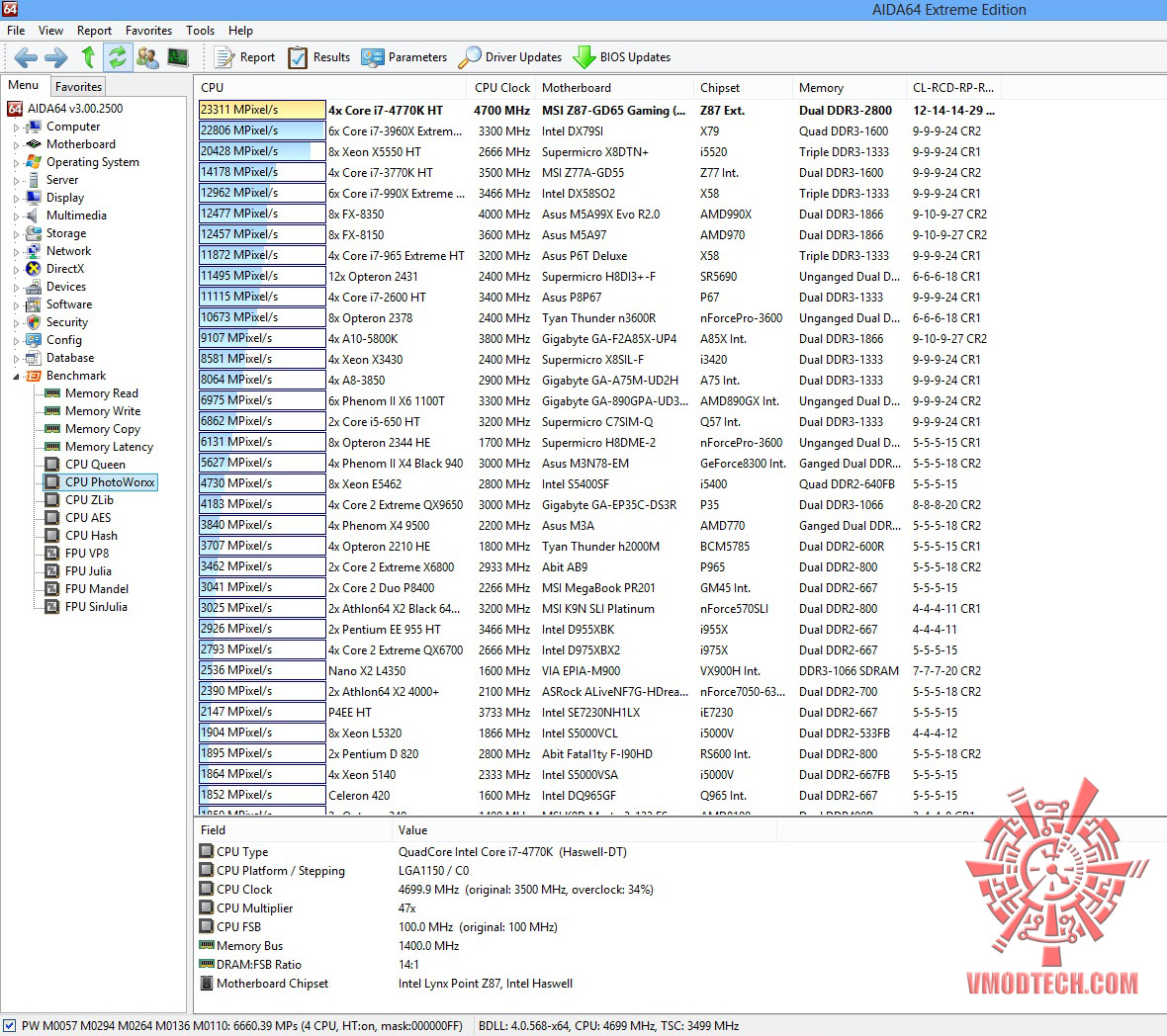Image resolution: width=1167 pixels, height=1036 pixels.
Task: Open Driver Updates
Action: pos(510,57)
